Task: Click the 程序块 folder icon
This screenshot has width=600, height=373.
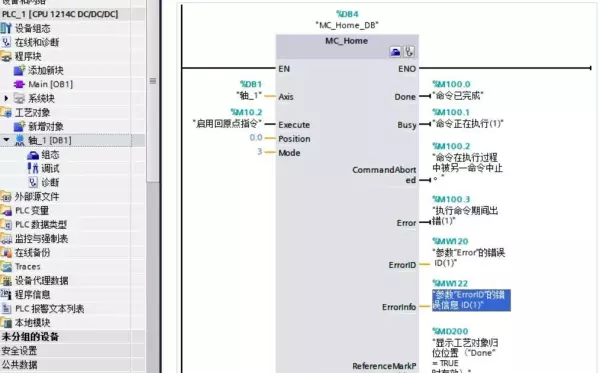Action: pyautogui.click(x=6, y=57)
